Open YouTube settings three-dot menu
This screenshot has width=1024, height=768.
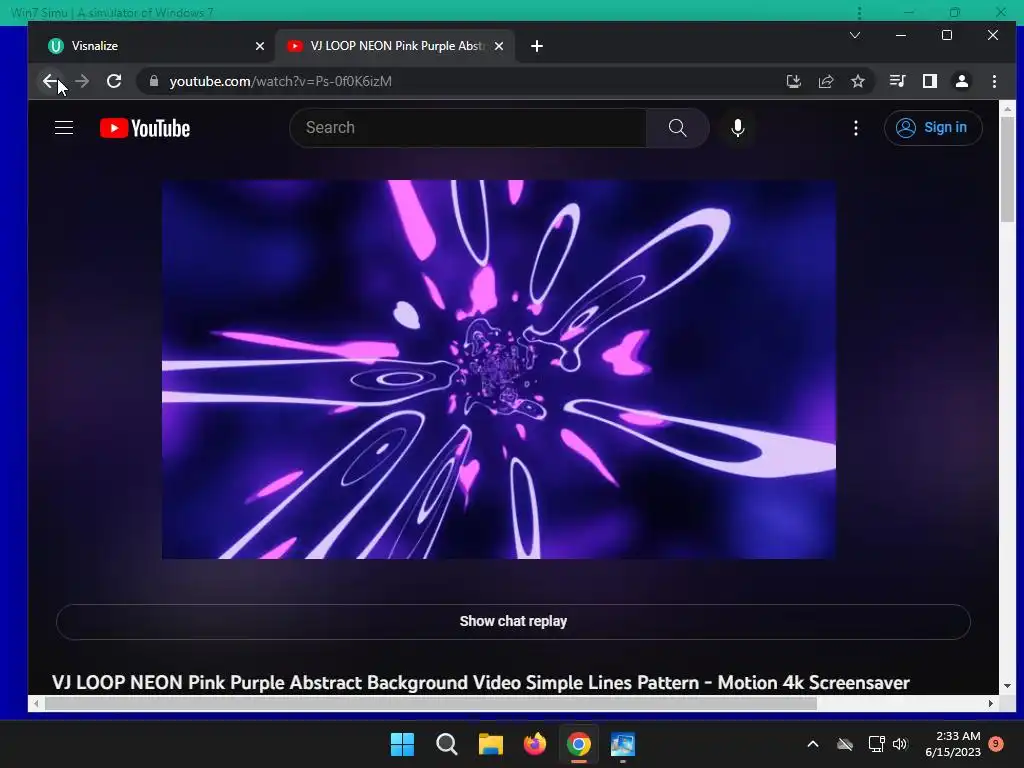tap(856, 127)
